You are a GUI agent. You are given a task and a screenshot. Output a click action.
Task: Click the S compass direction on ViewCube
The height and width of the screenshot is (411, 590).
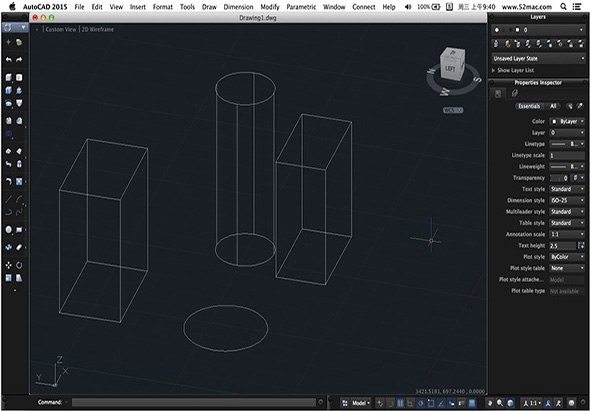[477, 79]
